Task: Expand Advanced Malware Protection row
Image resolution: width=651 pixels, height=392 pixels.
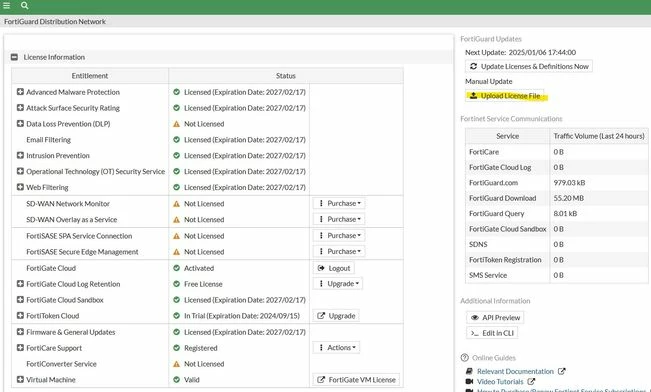Action: coord(20,92)
